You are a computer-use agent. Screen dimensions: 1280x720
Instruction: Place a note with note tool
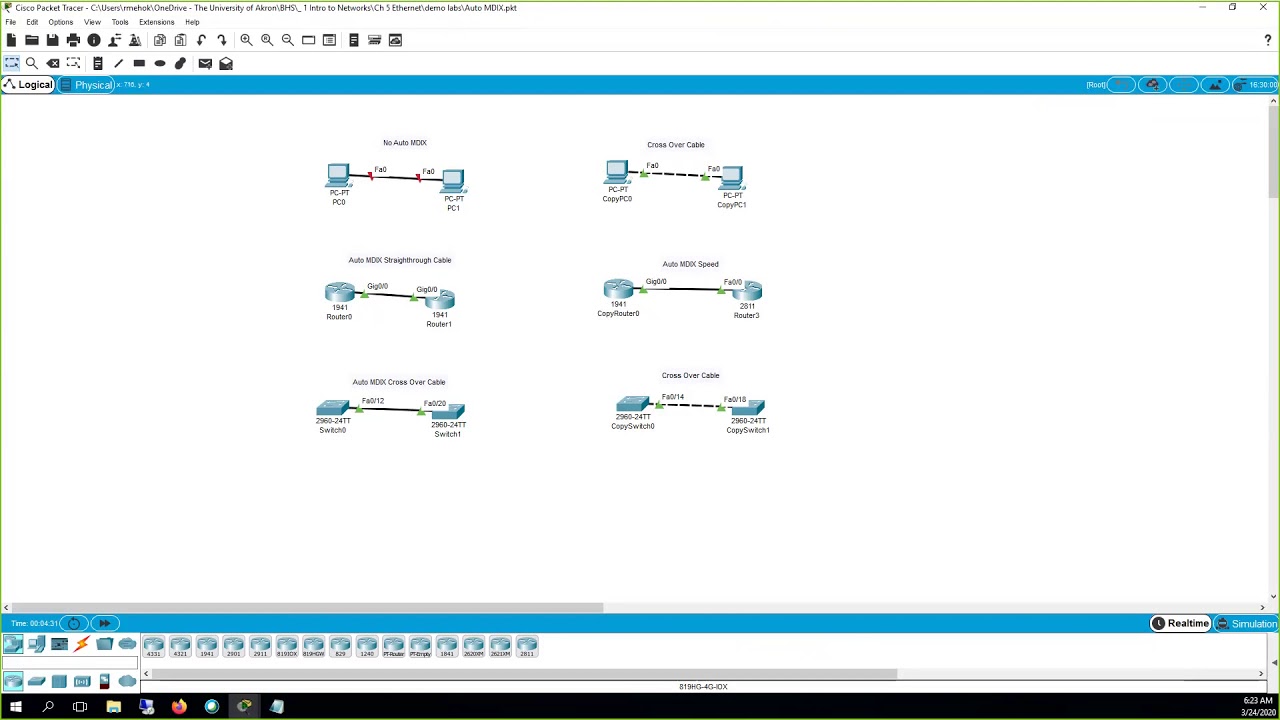click(x=98, y=63)
